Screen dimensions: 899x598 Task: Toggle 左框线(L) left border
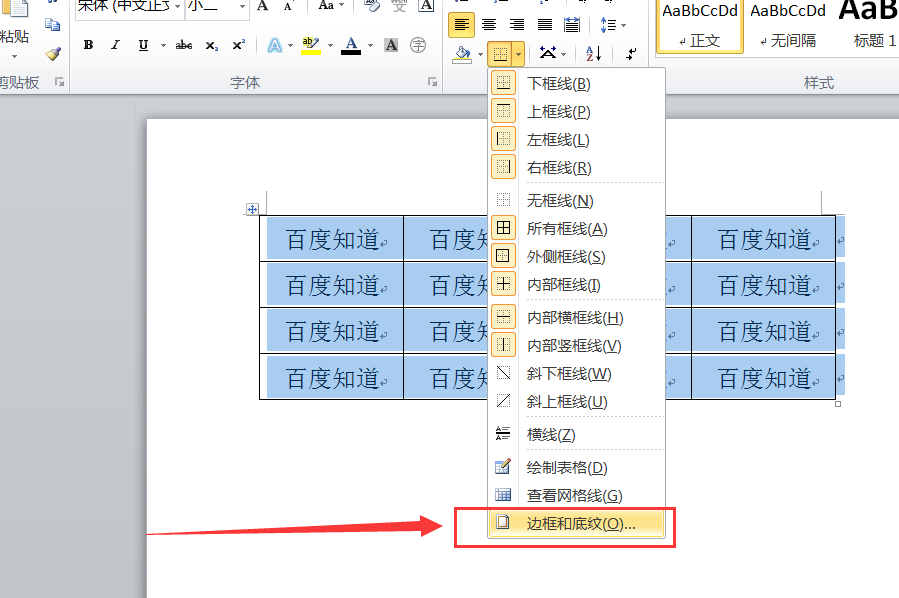point(577,140)
